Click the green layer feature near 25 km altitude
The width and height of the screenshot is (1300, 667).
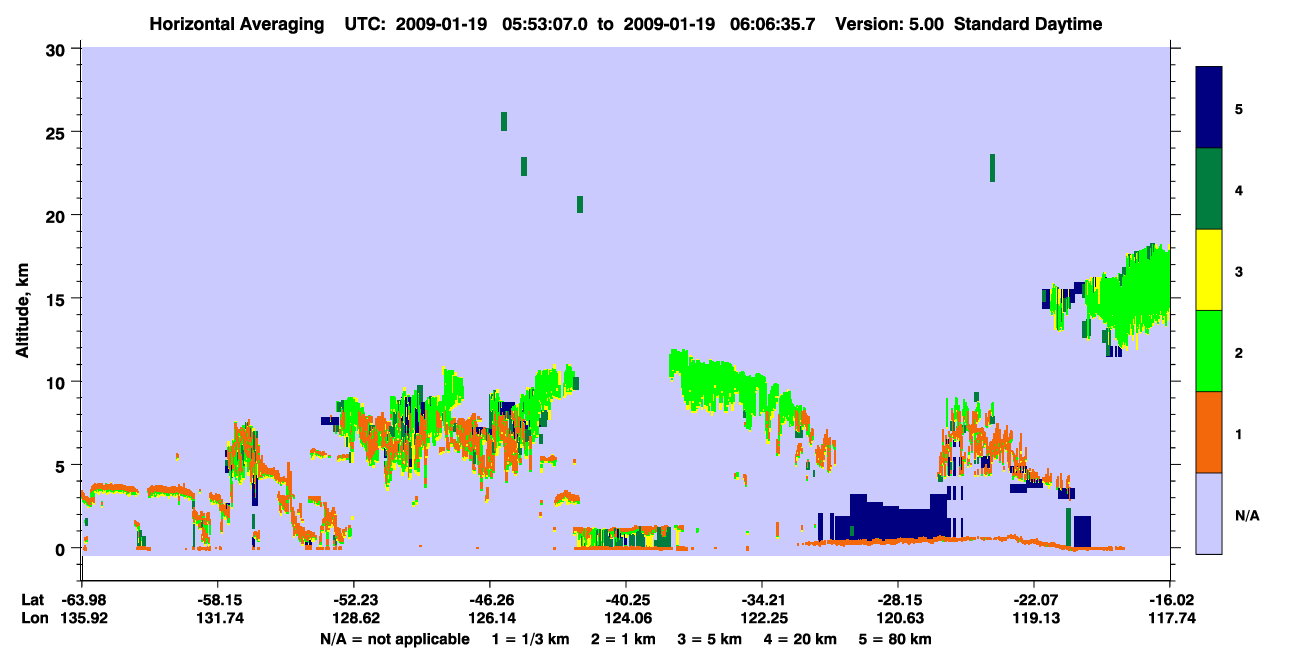(x=504, y=121)
